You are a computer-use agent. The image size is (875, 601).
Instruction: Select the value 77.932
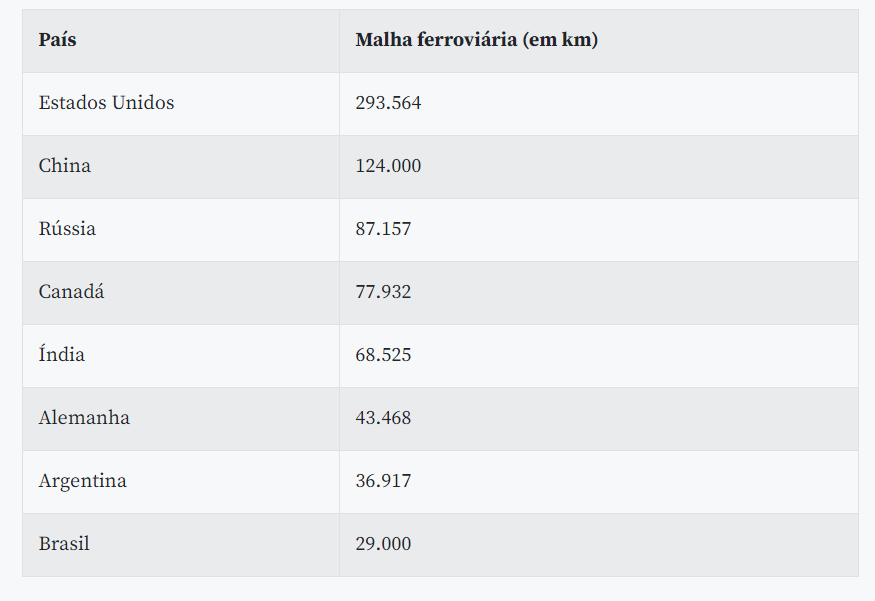pyautogui.click(x=383, y=292)
